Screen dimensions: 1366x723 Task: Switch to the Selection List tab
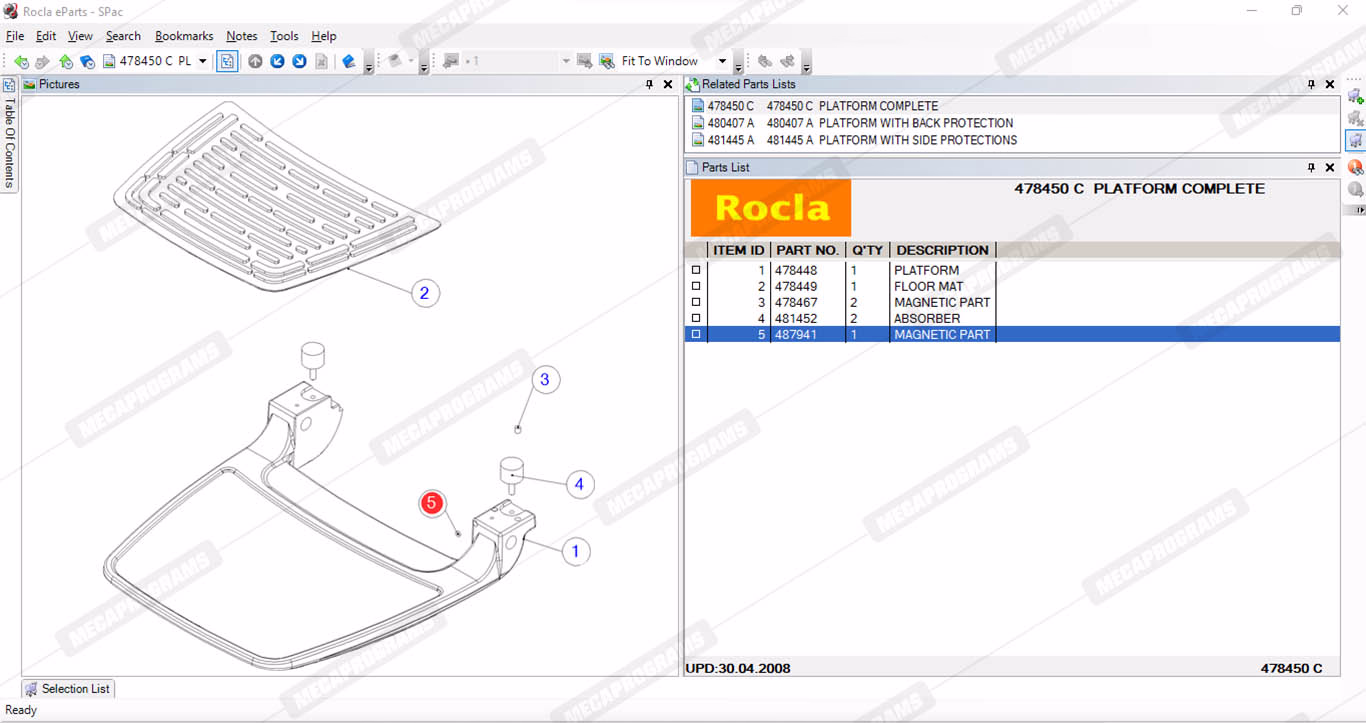pos(68,689)
